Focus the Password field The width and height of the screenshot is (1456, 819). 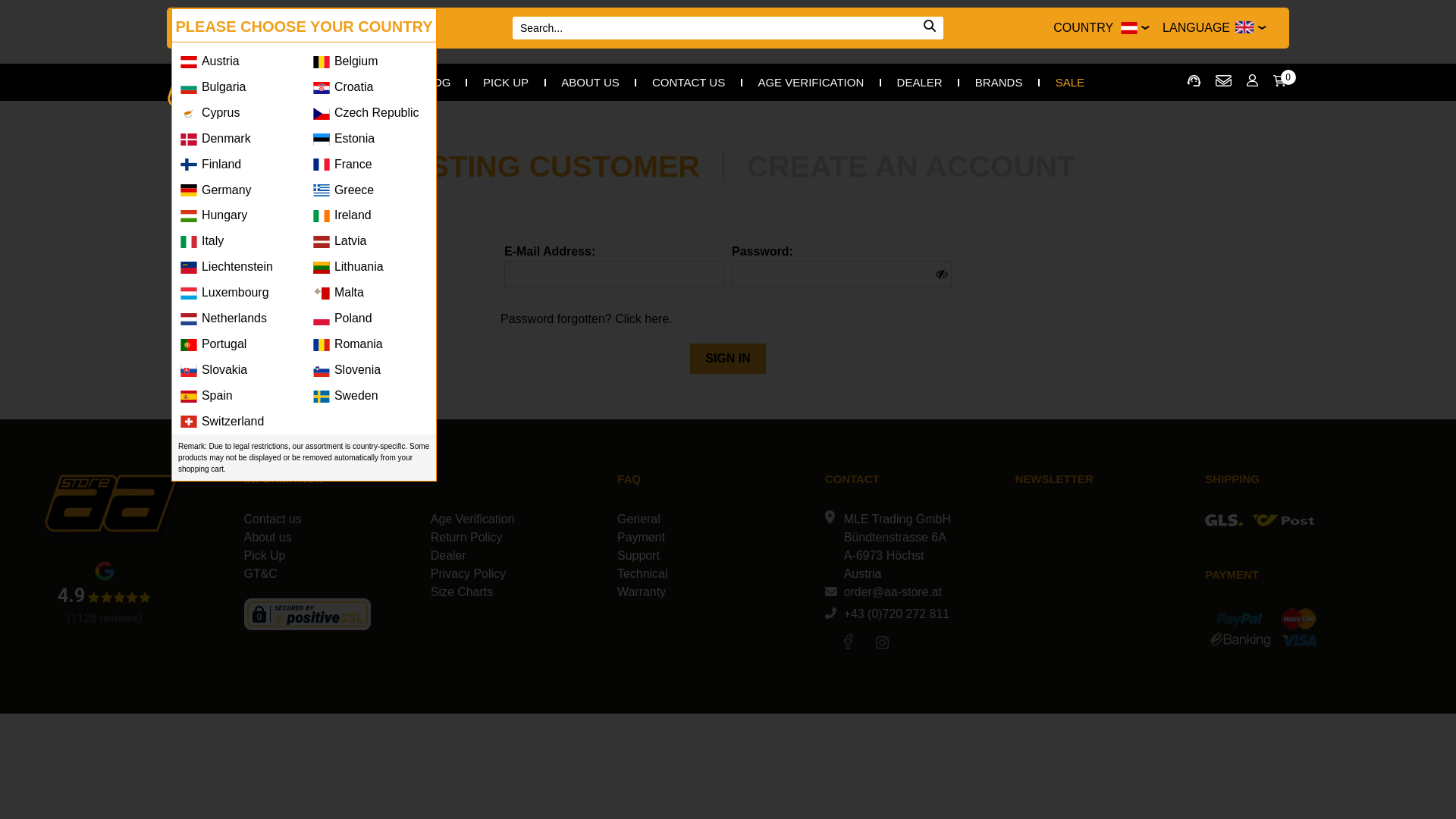coord(842,275)
